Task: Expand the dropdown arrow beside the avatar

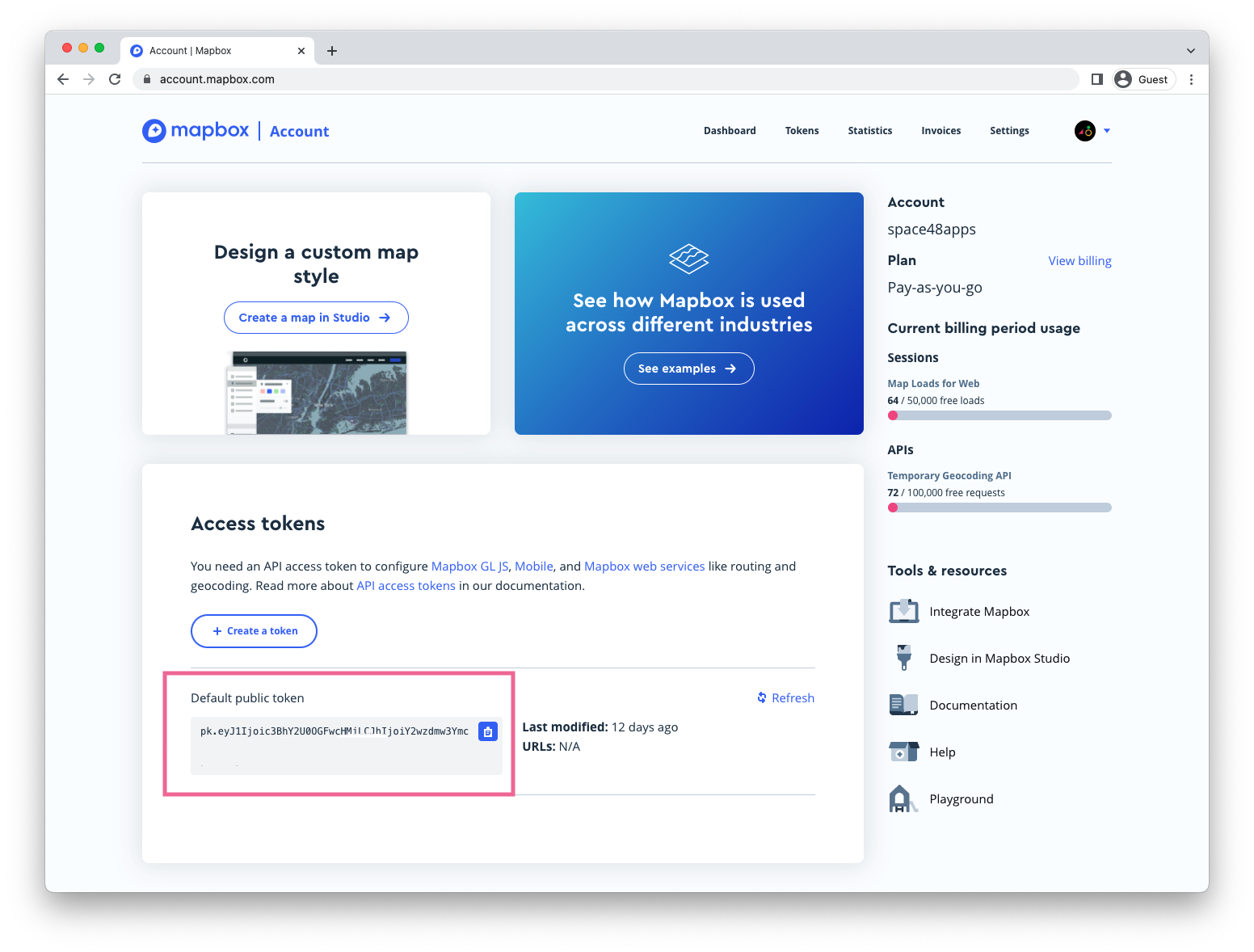Action: click(x=1107, y=131)
